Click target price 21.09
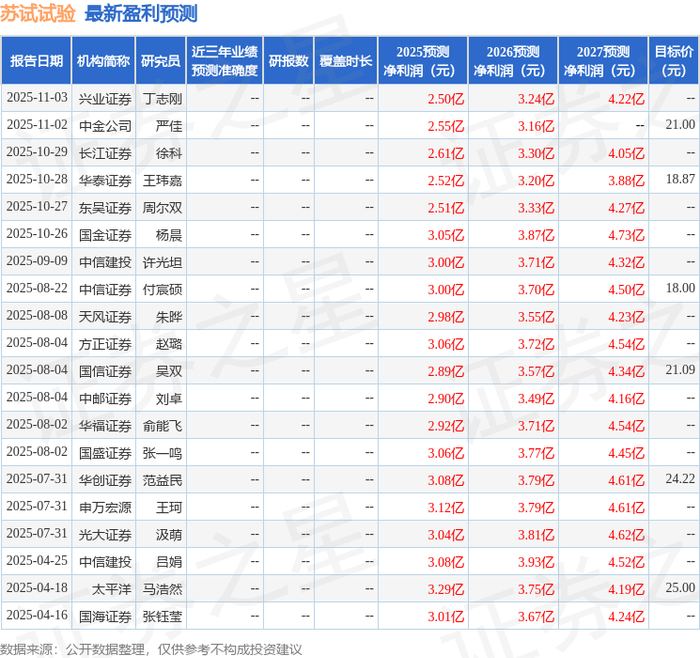Screen dimensions: 700x658 click(x=680, y=370)
